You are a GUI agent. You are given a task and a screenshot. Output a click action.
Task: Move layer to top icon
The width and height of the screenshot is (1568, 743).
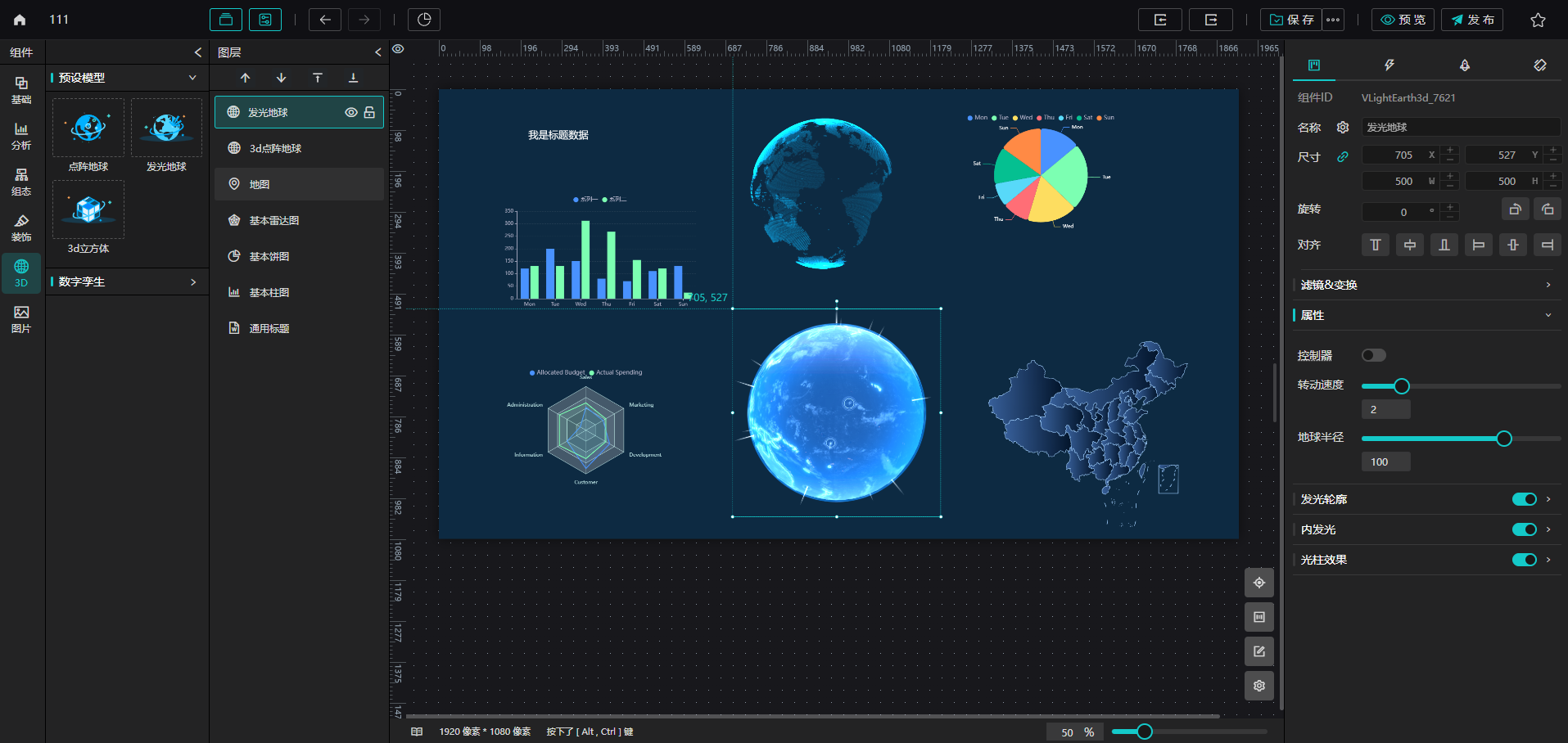(x=317, y=78)
